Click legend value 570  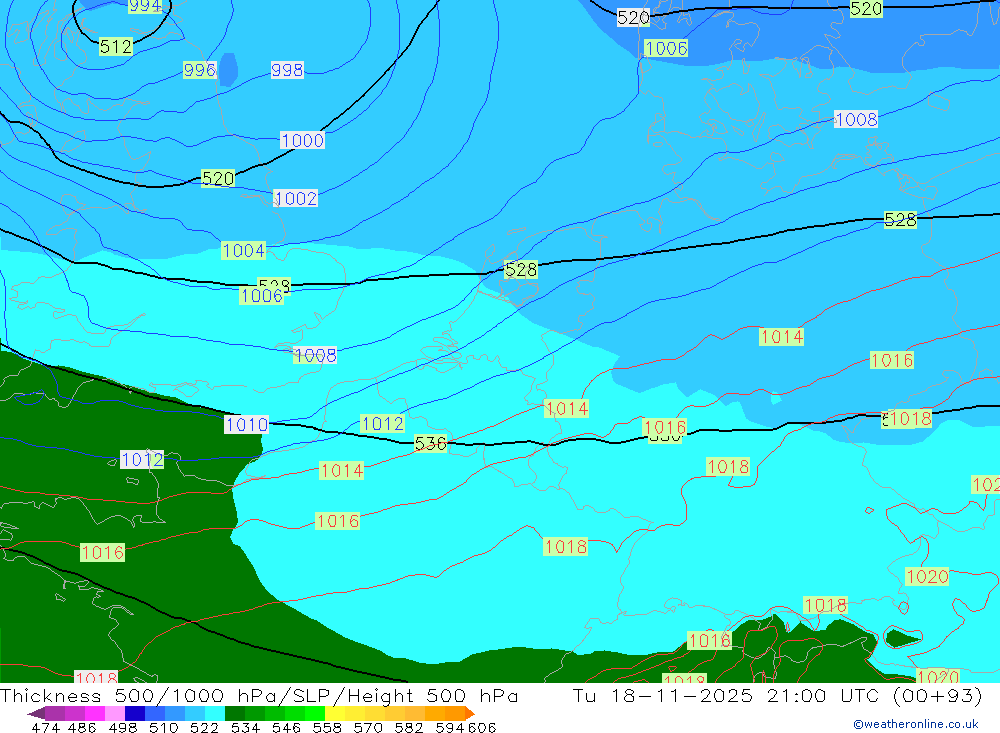(x=367, y=727)
